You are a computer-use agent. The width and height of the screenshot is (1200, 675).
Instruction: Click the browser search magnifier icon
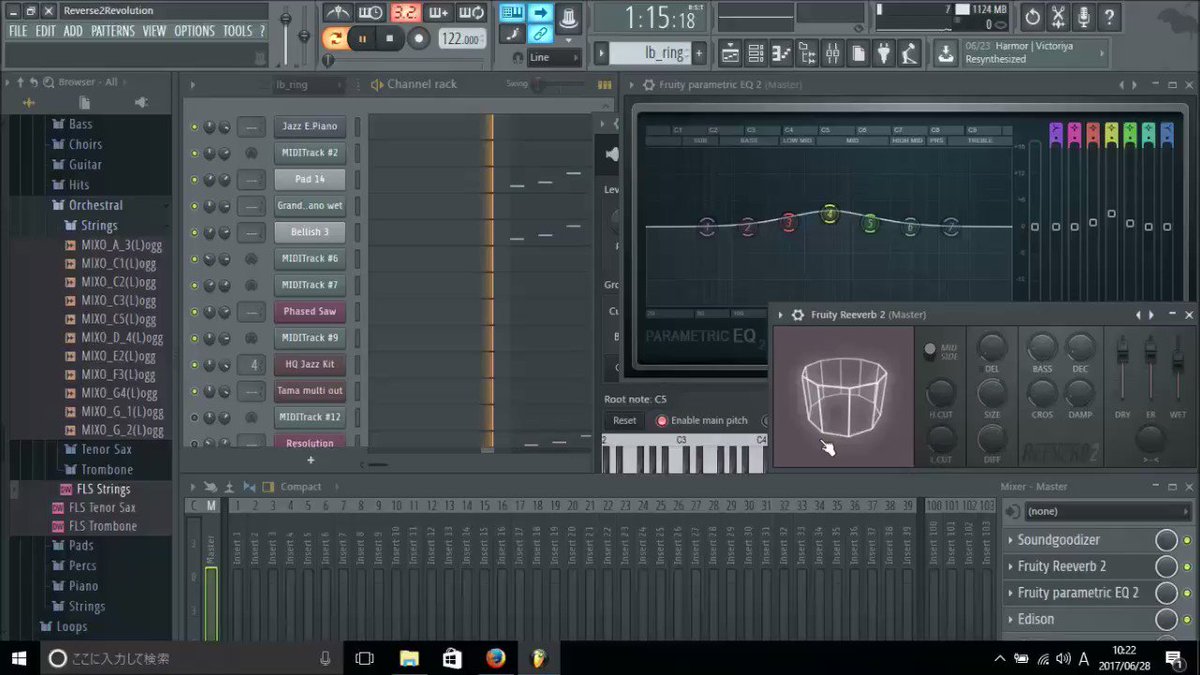point(48,82)
